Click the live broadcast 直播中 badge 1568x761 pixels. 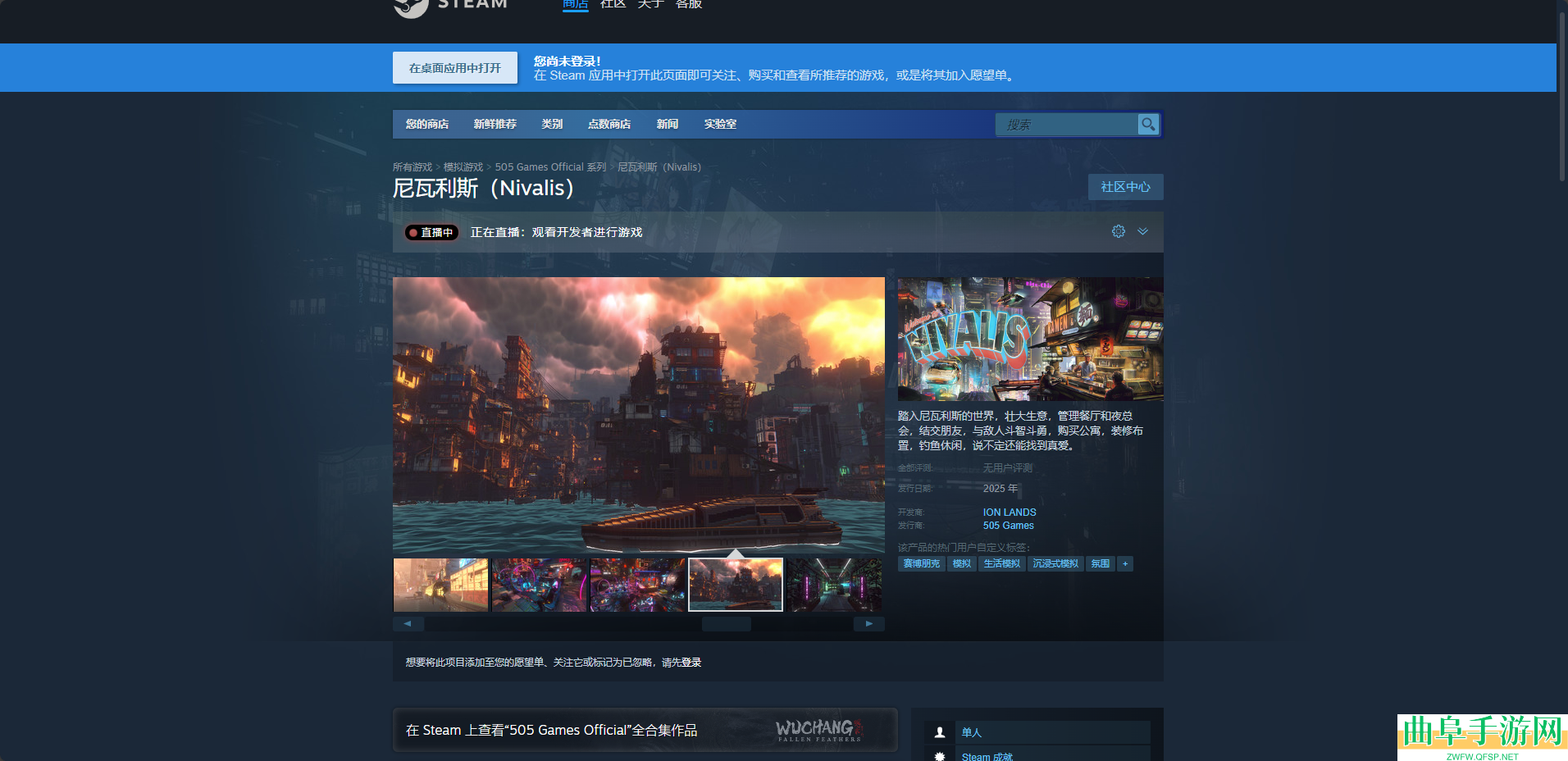click(431, 232)
